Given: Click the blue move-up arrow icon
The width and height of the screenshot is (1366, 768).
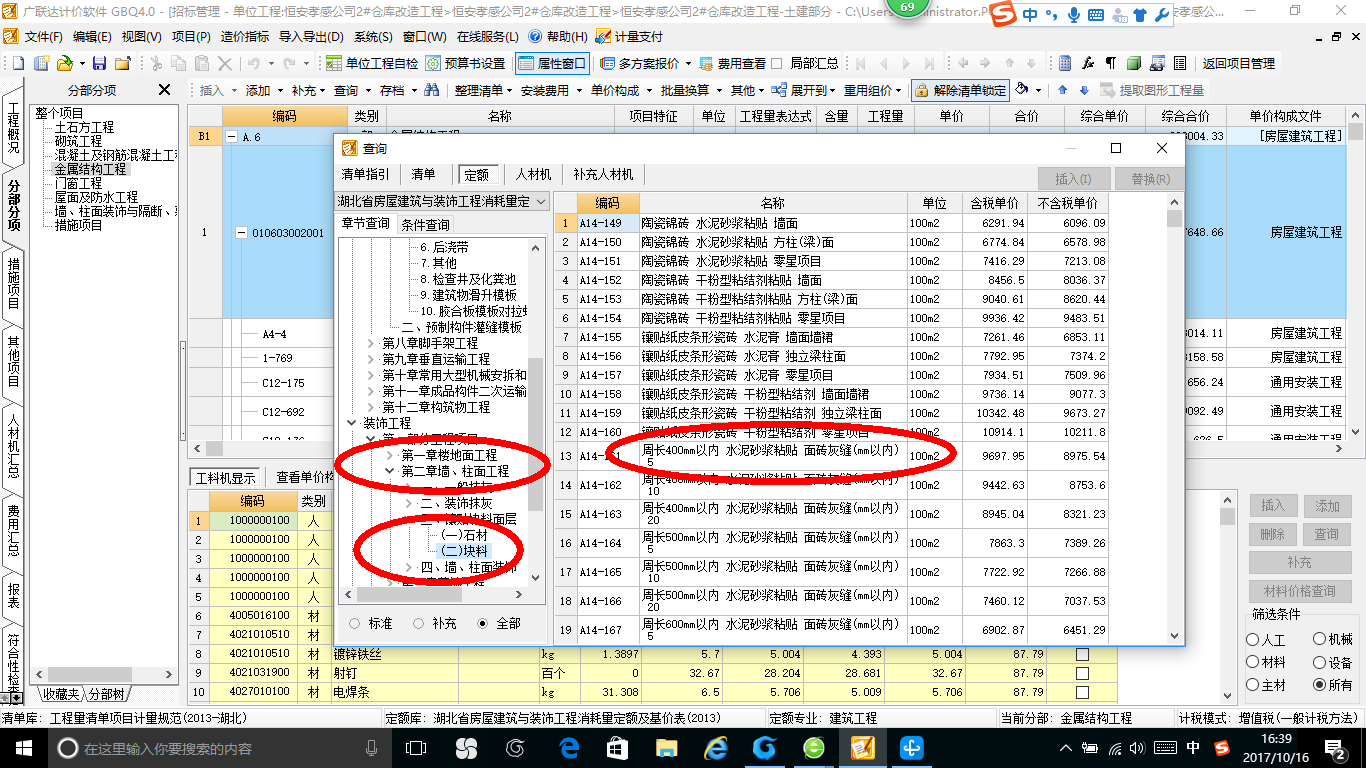Looking at the screenshot, I should pos(1062,90).
